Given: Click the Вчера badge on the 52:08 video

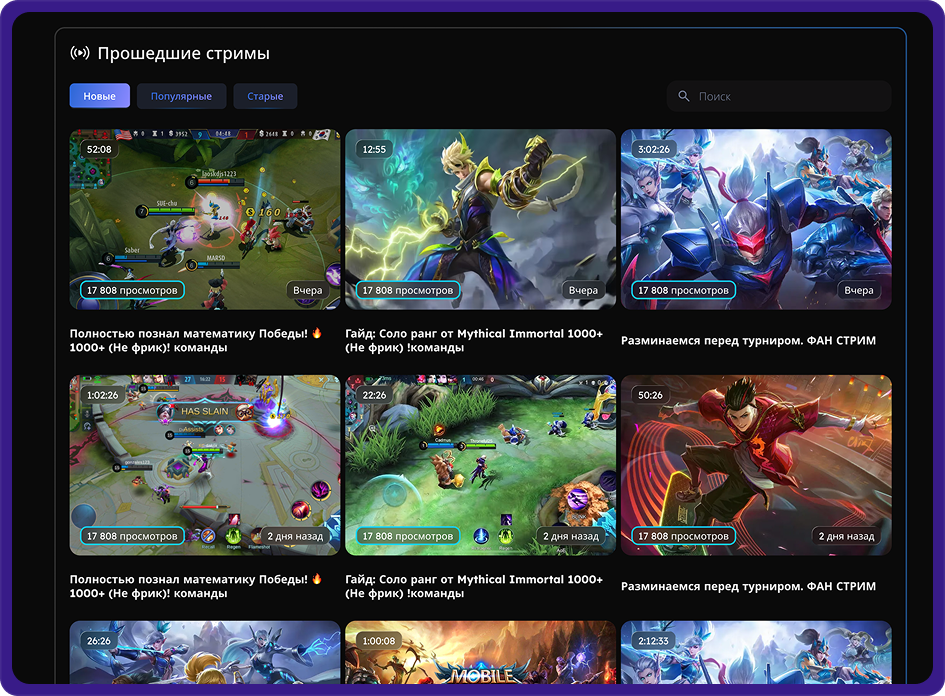Looking at the screenshot, I should click(307, 290).
